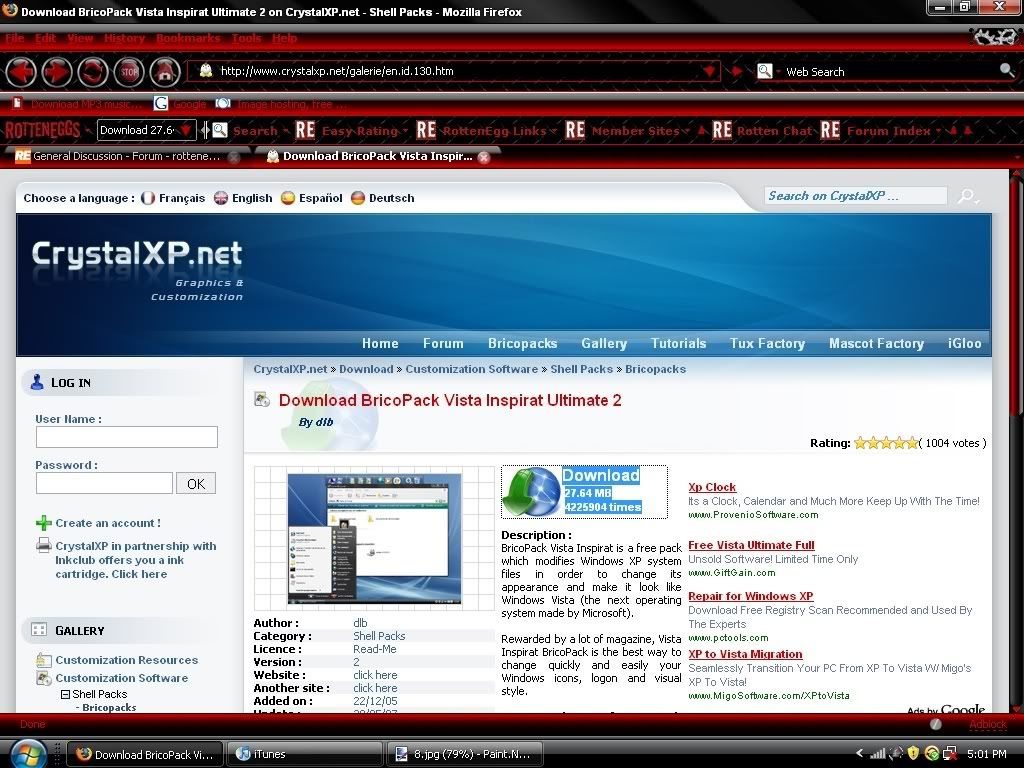Click the disconnected network computers tray icon
The height and width of the screenshot is (768, 1024).
pyautogui.click(x=950, y=754)
